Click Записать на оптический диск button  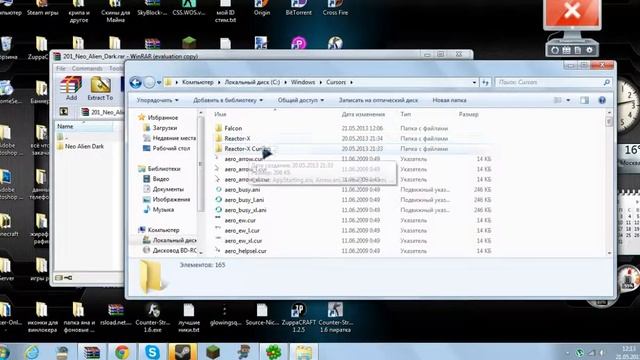pos(378,100)
